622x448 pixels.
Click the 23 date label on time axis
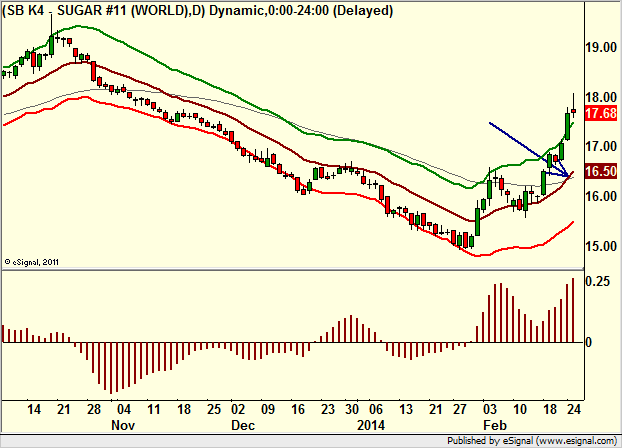point(328,409)
